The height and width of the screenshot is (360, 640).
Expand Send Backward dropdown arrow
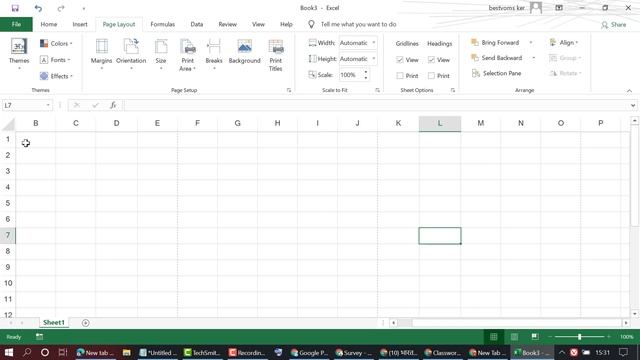click(x=533, y=58)
